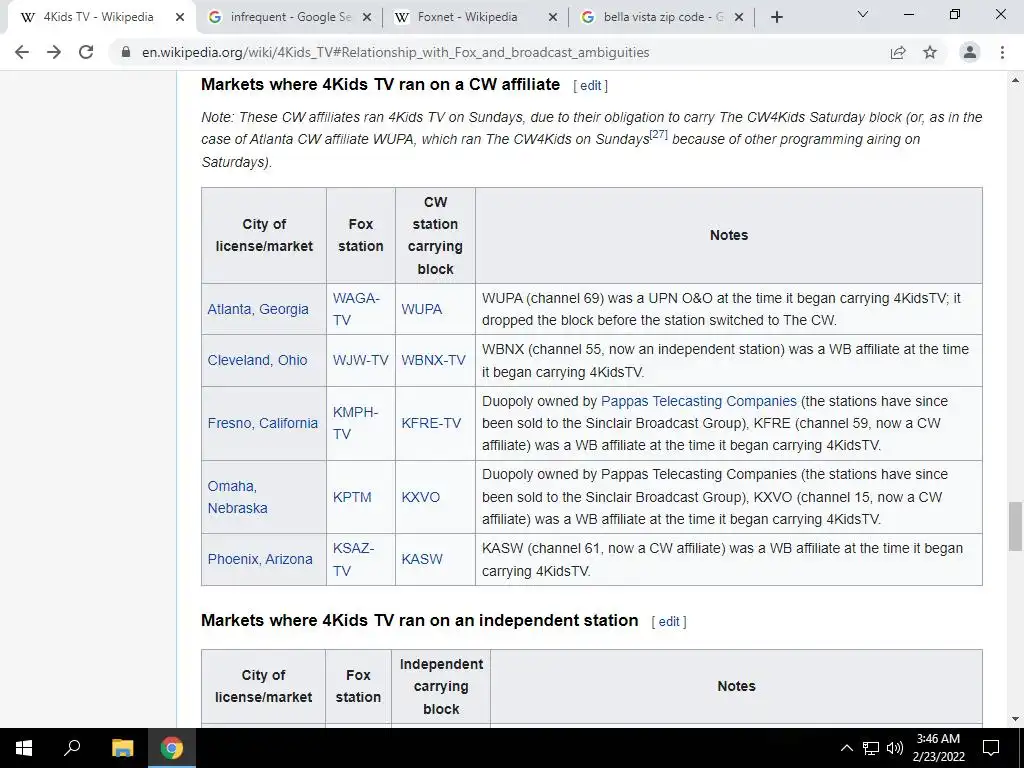Click the page vertical scrollbar thumb
Image resolution: width=1024 pixels, height=768 pixels.
1015,526
